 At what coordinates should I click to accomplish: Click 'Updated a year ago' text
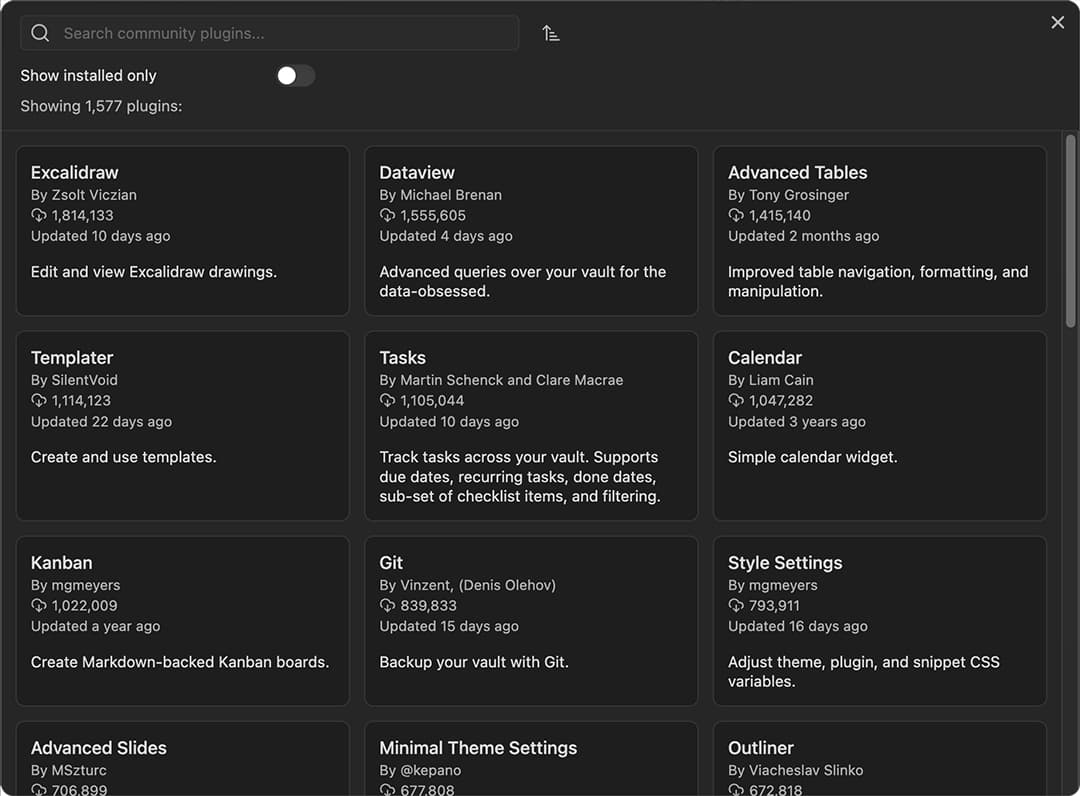(x=96, y=627)
